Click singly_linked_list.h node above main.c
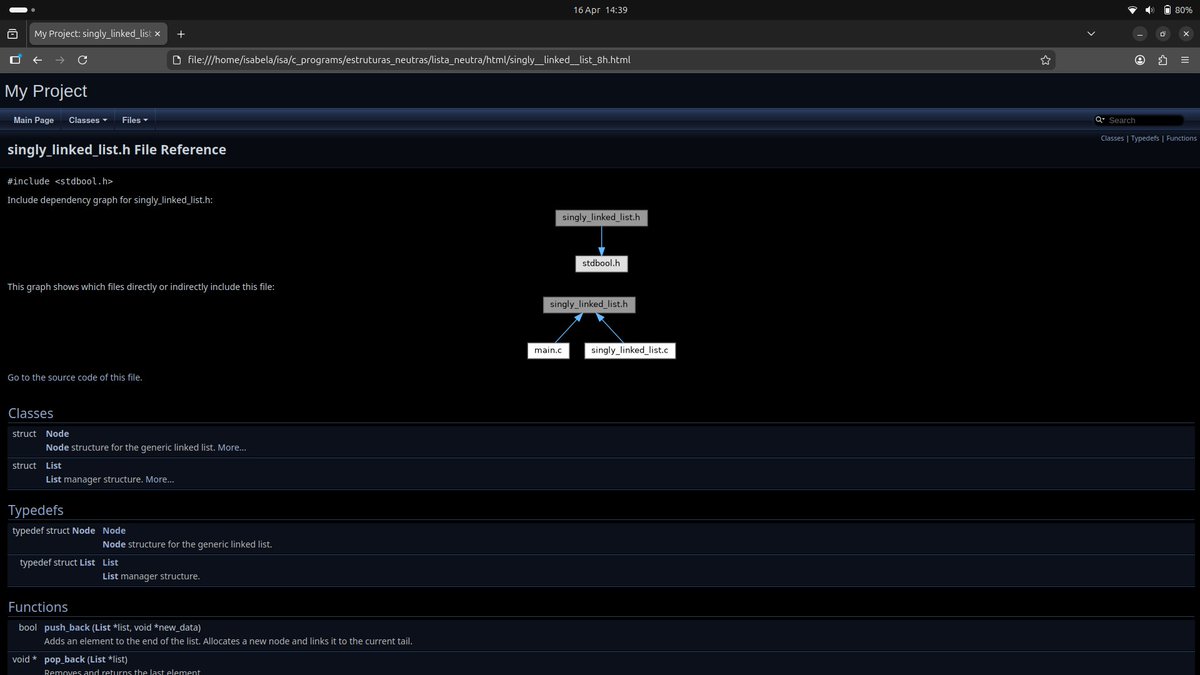 tap(589, 304)
